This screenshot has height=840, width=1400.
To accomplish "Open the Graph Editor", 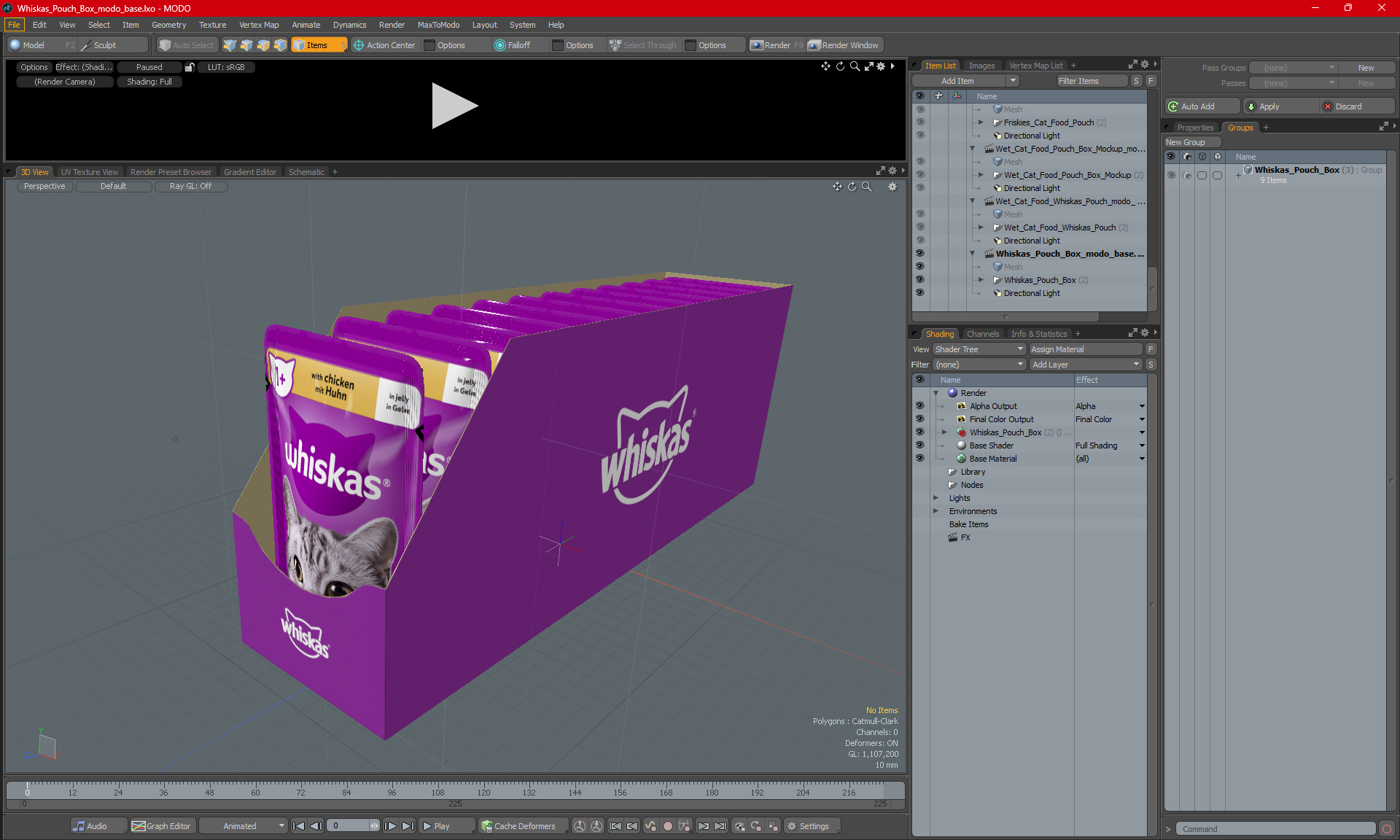I will tap(161, 826).
